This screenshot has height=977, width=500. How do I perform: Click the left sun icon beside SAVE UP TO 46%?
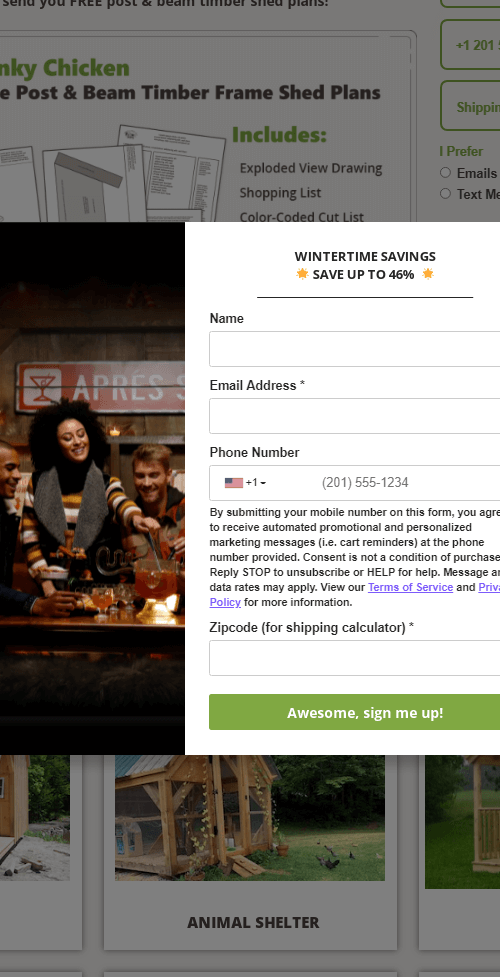click(x=302, y=274)
